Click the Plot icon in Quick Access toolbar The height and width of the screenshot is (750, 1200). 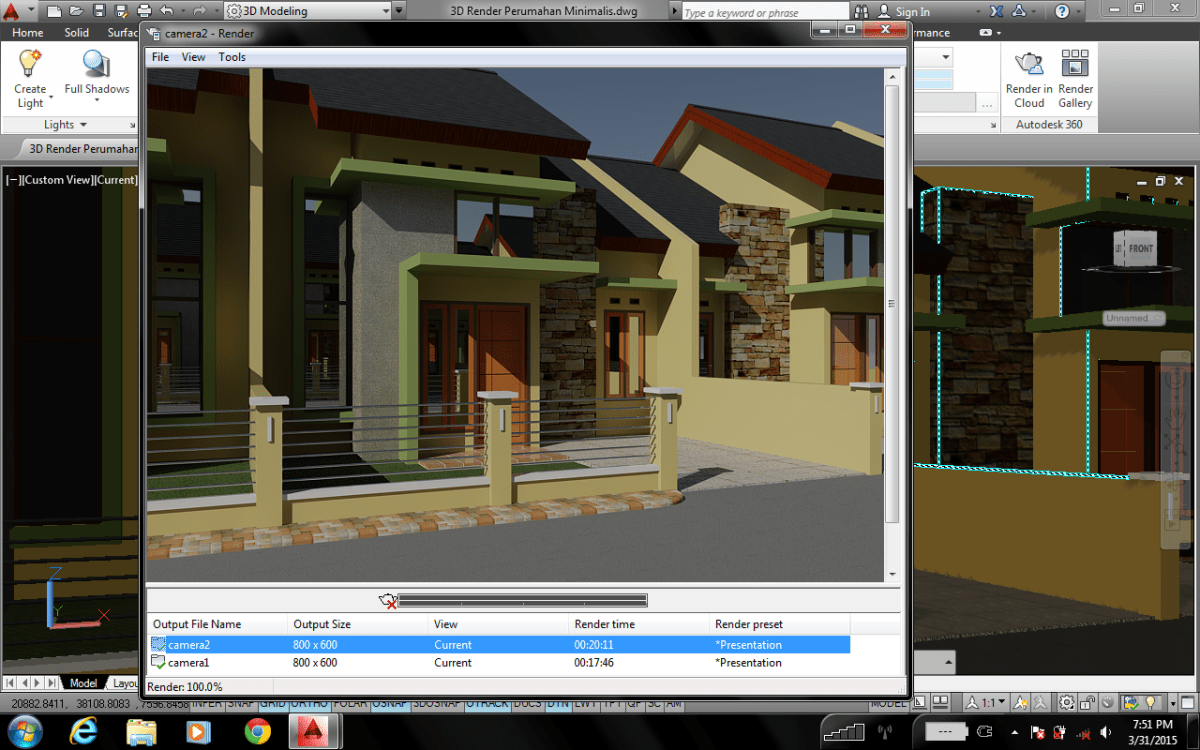tap(143, 10)
